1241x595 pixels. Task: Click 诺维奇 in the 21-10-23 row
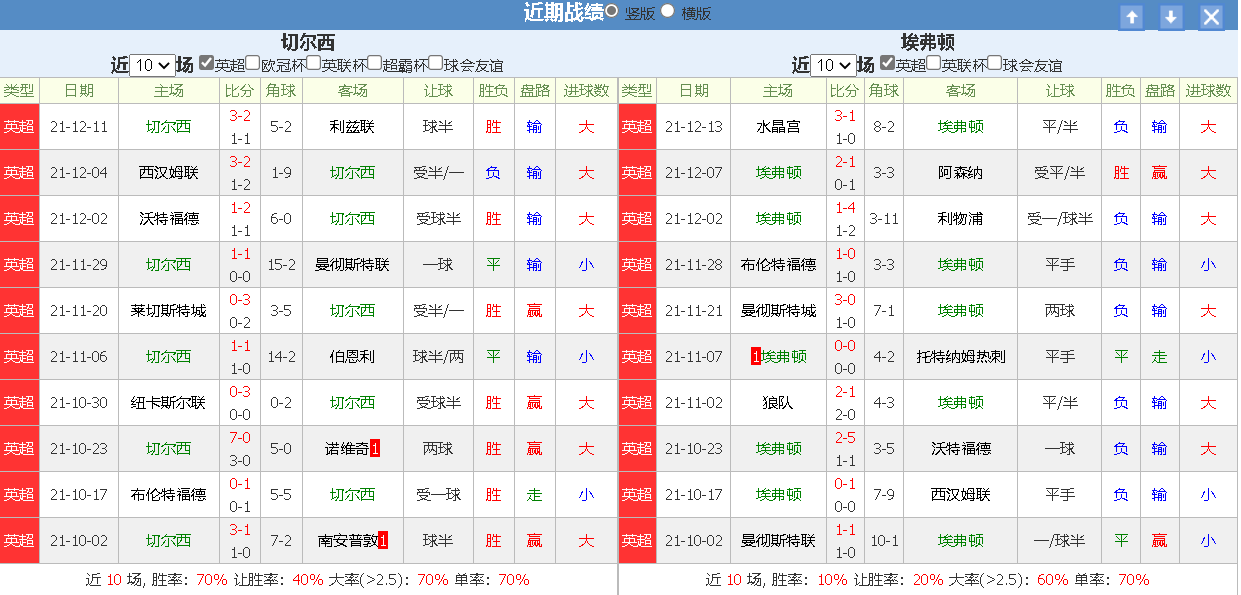(347, 449)
